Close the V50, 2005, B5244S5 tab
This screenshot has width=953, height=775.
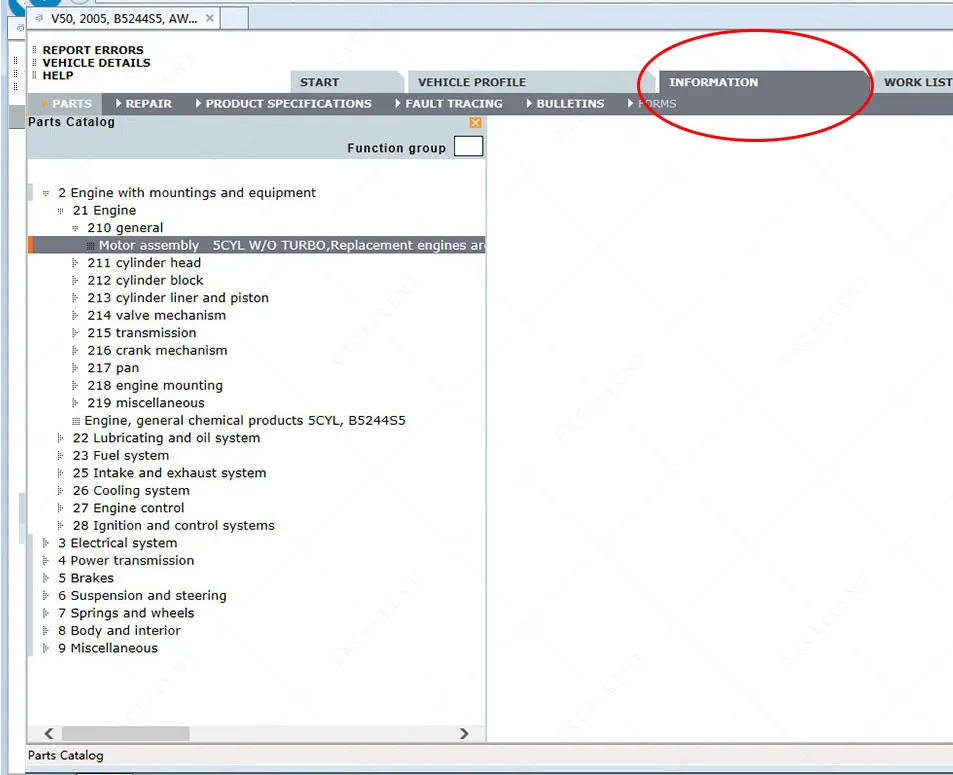(210, 18)
